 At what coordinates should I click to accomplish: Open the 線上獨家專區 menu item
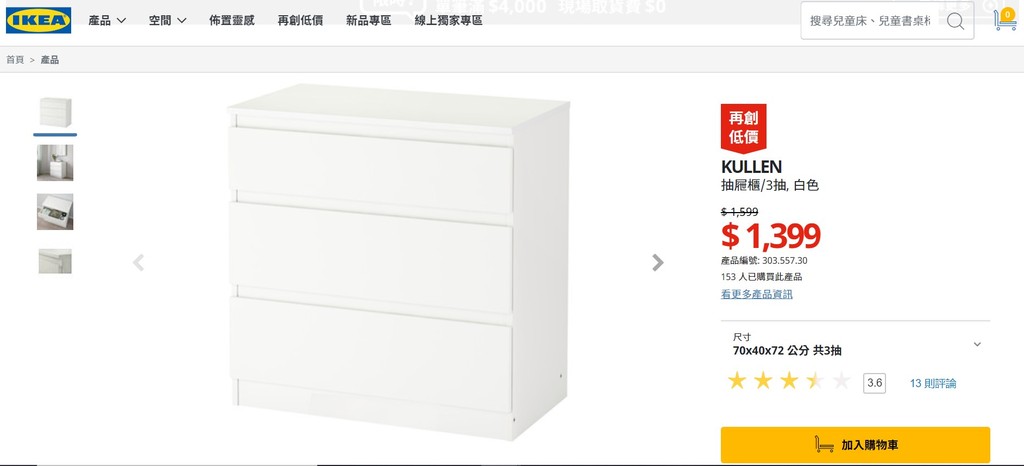(449, 20)
